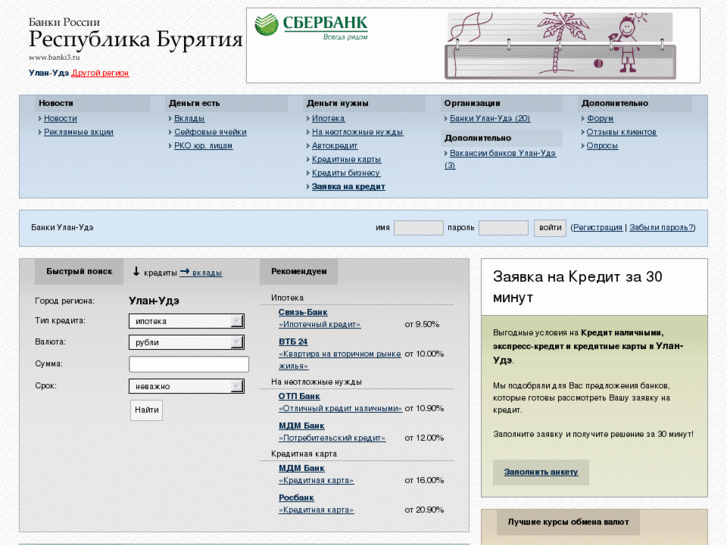Open the Регистрация link
This screenshot has width=727, height=545.
click(598, 228)
